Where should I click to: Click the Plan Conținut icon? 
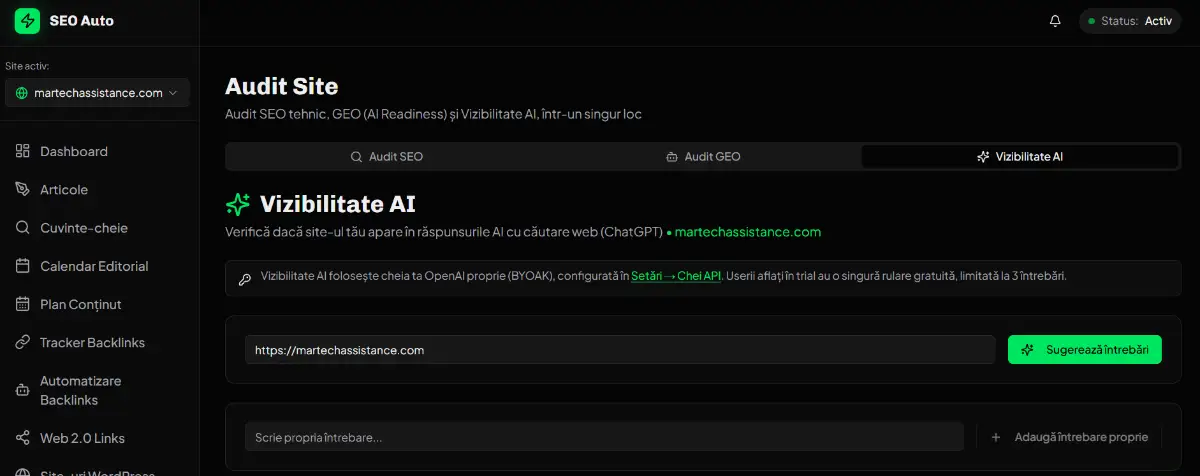pos(22,304)
